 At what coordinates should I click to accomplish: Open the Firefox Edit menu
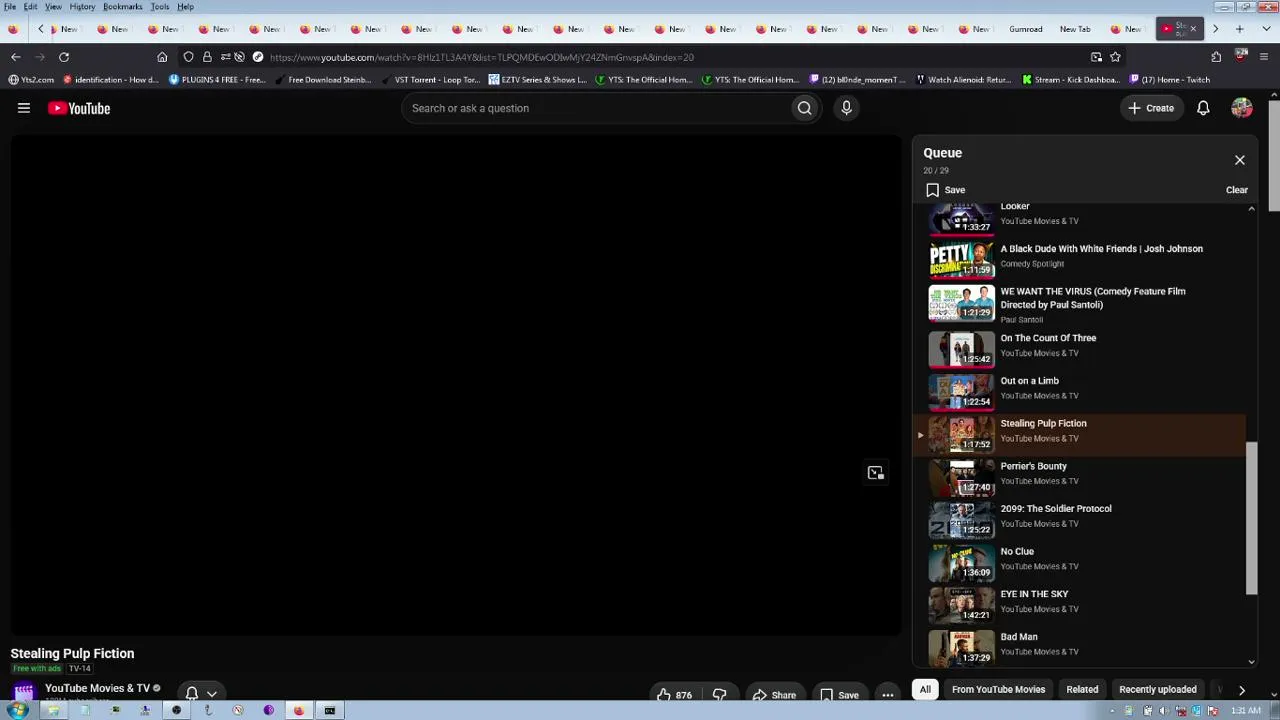click(31, 7)
